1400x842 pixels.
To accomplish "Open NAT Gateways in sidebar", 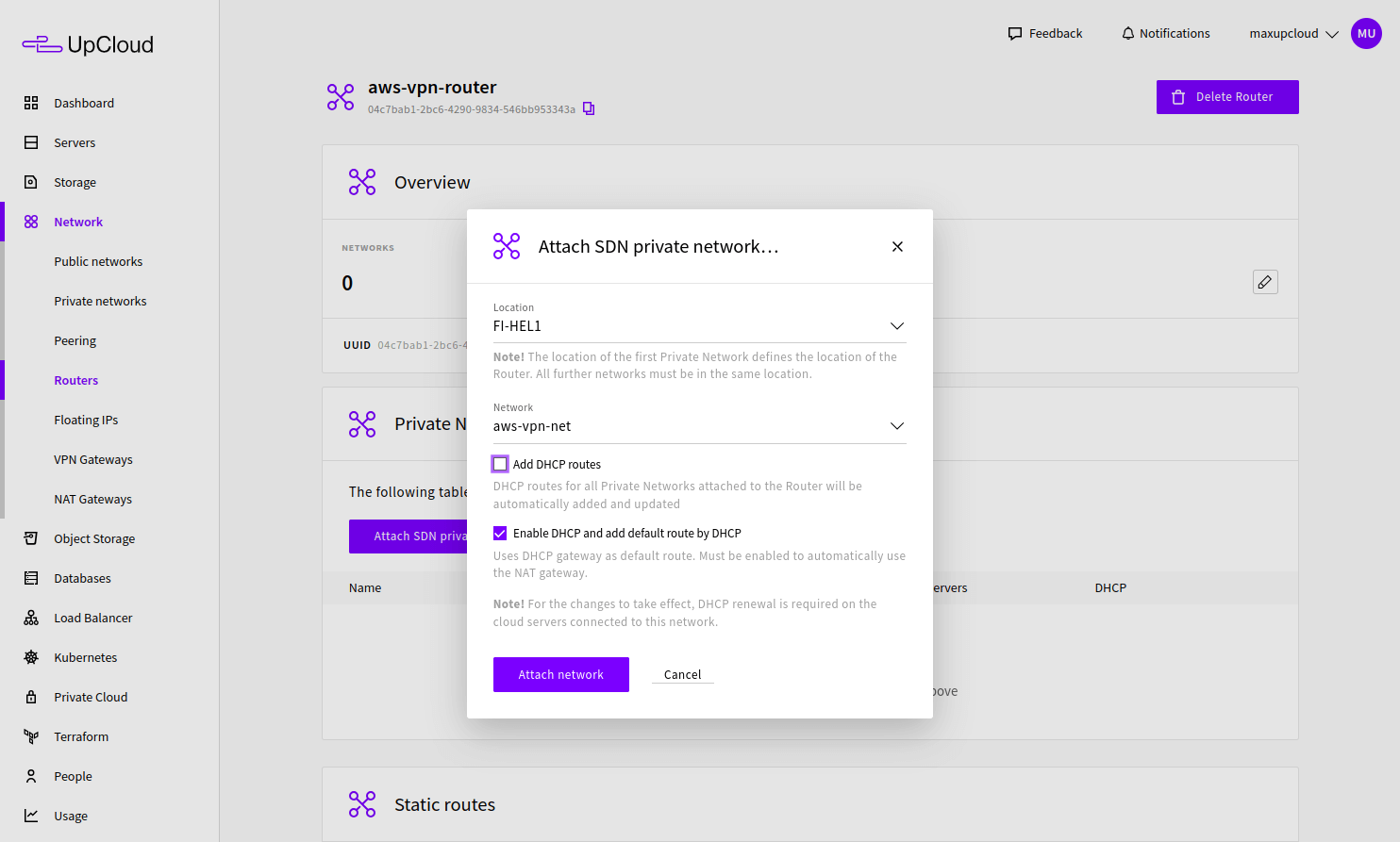I will (x=93, y=499).
